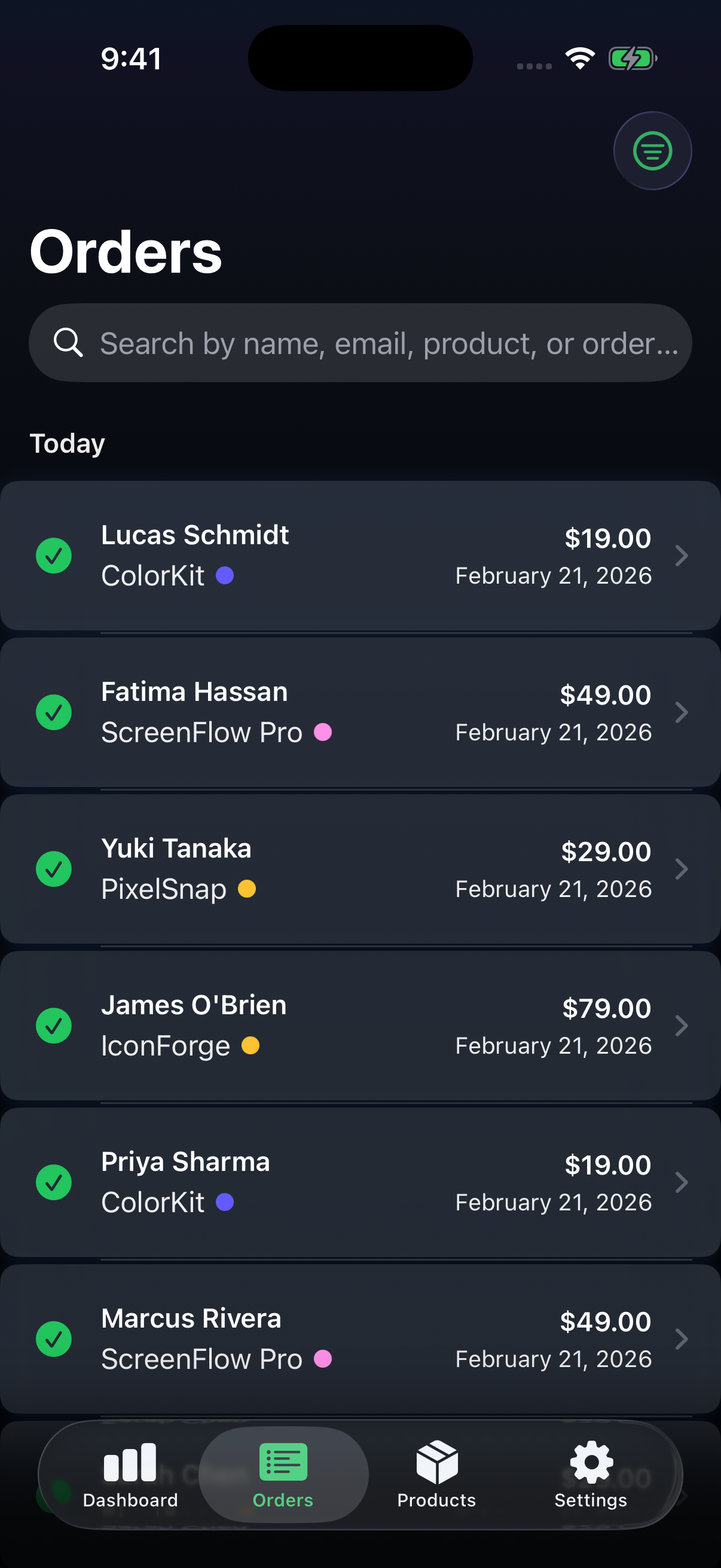Open the filter options icon

652,150
